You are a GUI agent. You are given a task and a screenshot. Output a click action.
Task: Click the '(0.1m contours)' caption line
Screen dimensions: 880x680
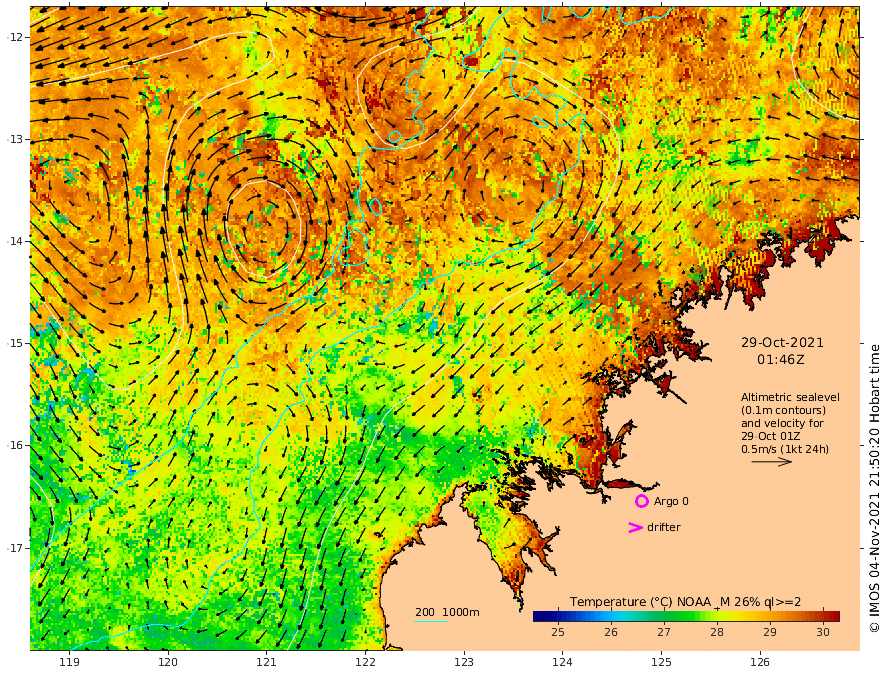point(783,410)
